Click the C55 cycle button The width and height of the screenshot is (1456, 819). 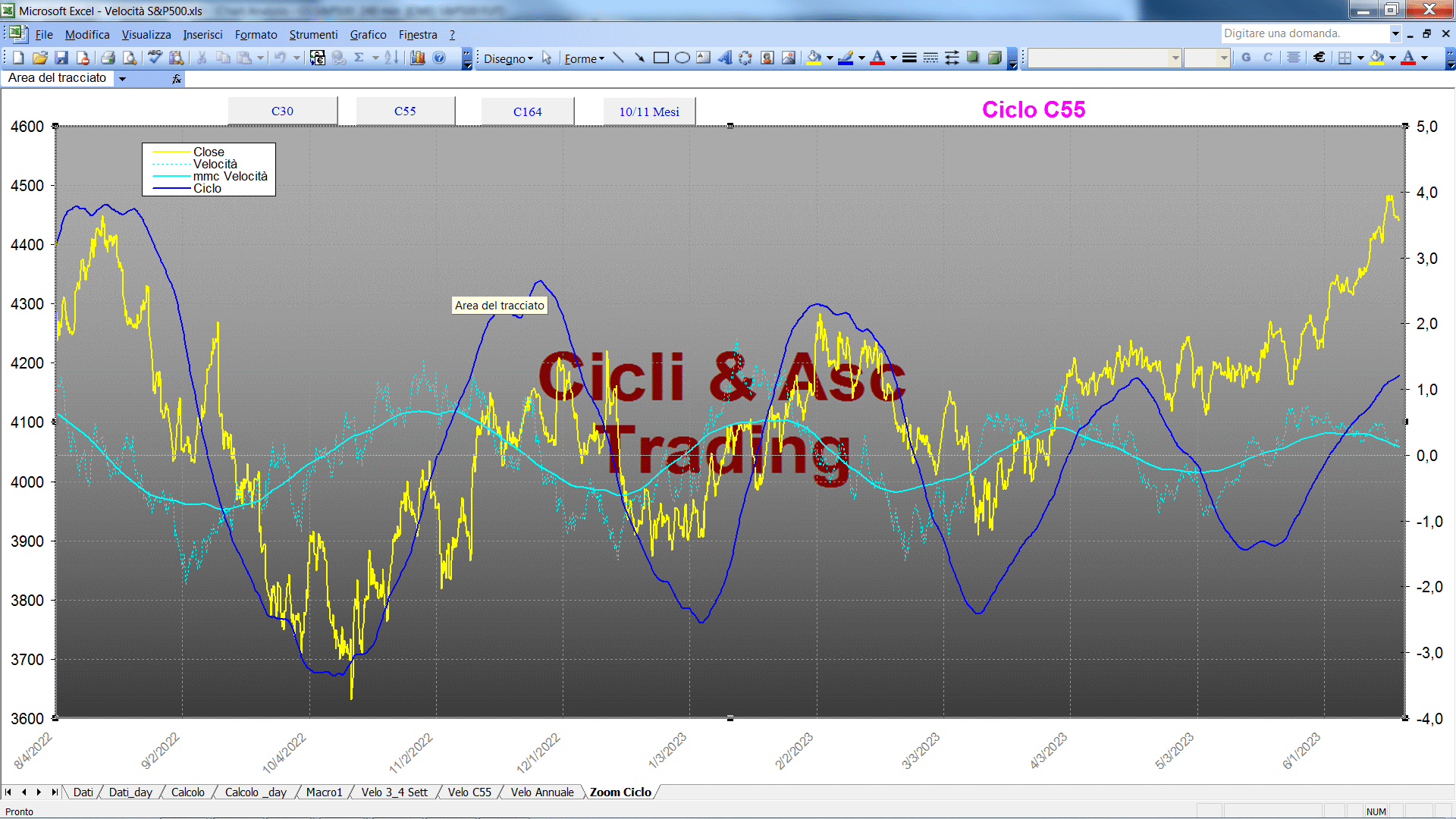406,111
